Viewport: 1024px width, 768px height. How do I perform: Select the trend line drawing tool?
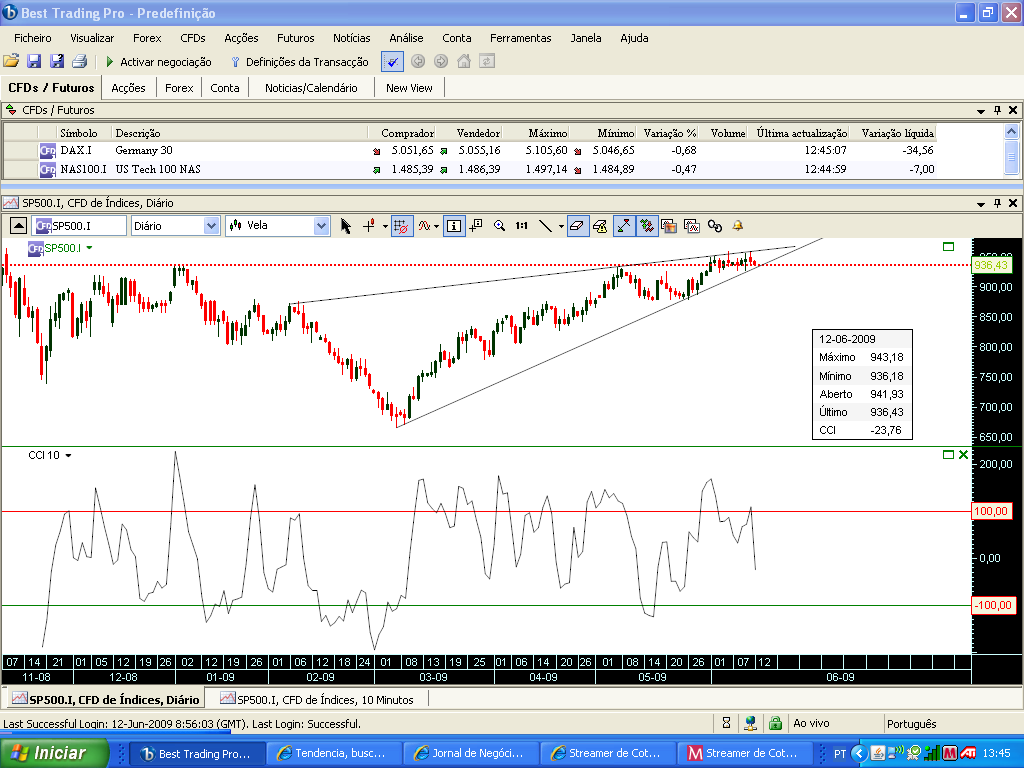coord(545,226)
